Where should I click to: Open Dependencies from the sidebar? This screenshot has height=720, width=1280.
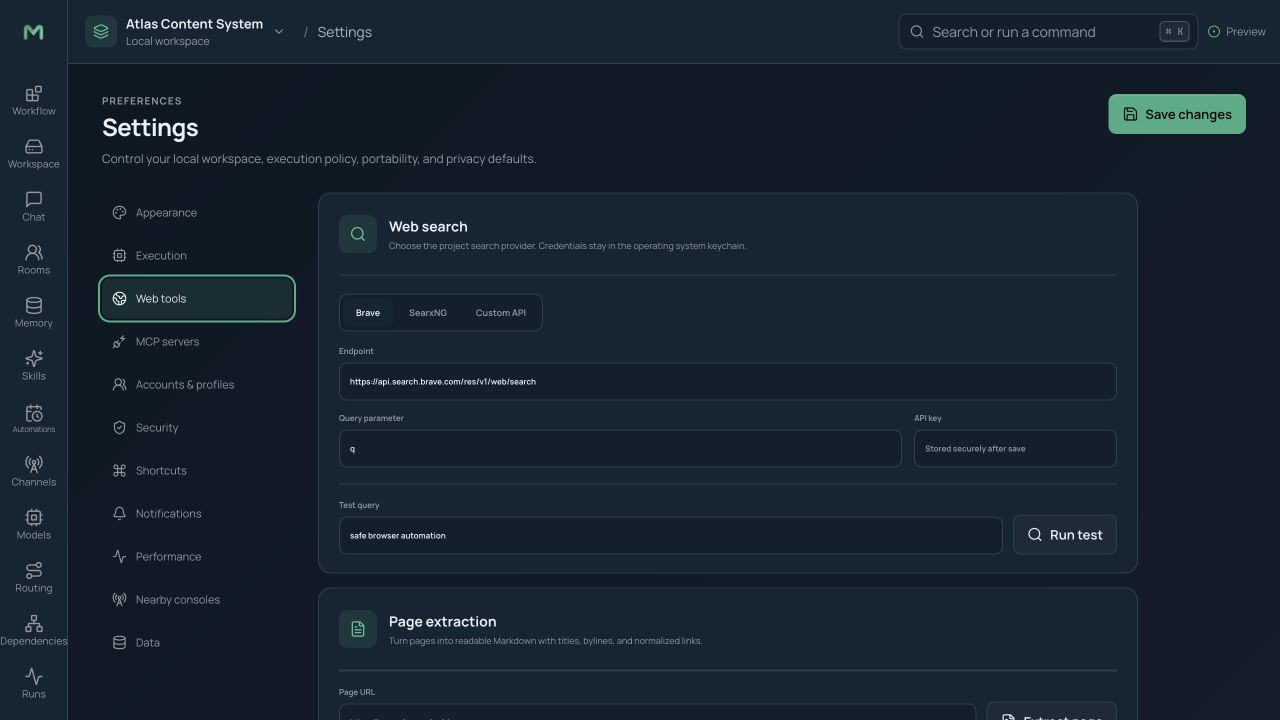click(x=33, y=630)
